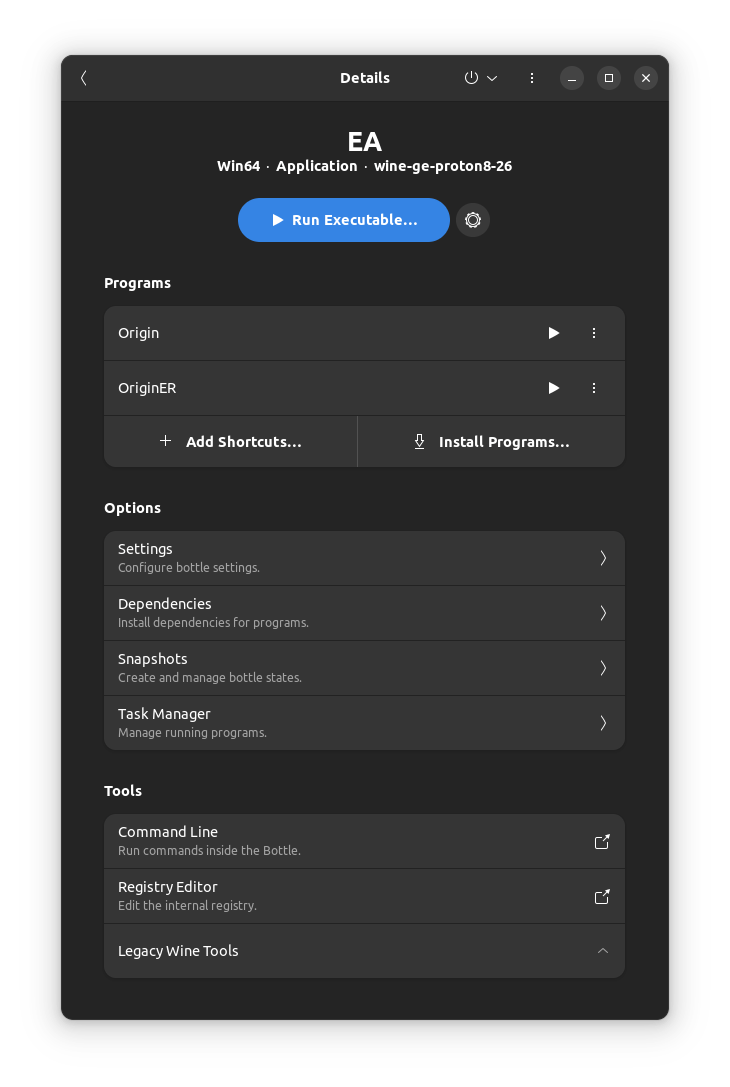Click Install Programs for the bottle
730x1087 pixels.
pyautogui.click(x=490, y=441)
